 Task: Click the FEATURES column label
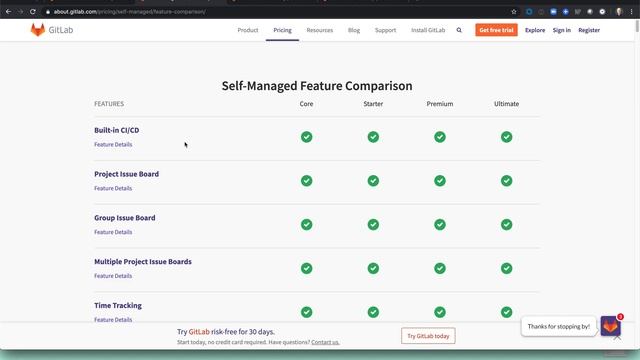coord(109,104)
